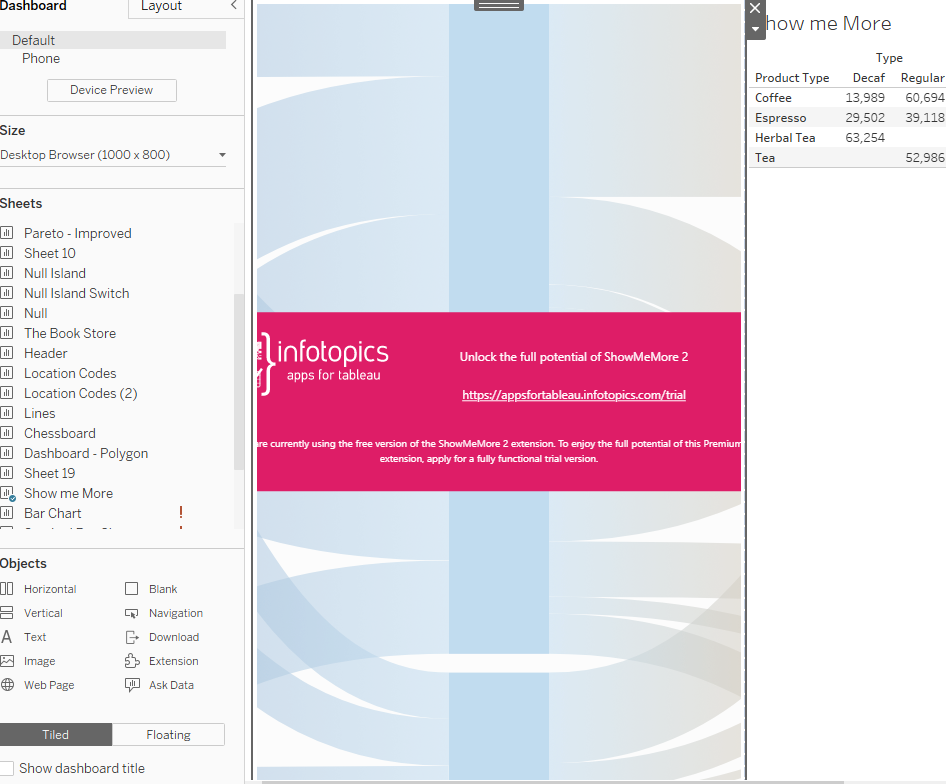The image size is (946, 784).
Task: Click the Null Island Switch sheet icon
Action: pyautogui.click(x=7, y=293)
